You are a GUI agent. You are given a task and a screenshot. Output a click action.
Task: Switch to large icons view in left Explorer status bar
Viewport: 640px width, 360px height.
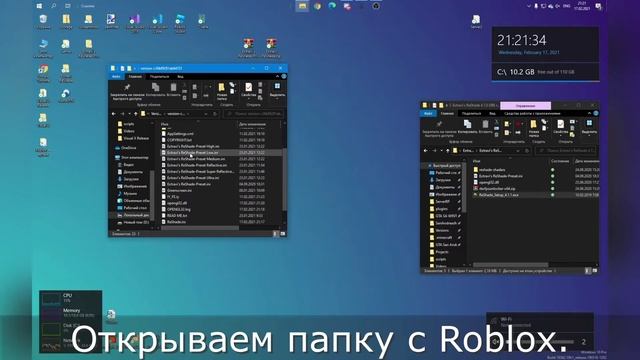tap(282, 234)
